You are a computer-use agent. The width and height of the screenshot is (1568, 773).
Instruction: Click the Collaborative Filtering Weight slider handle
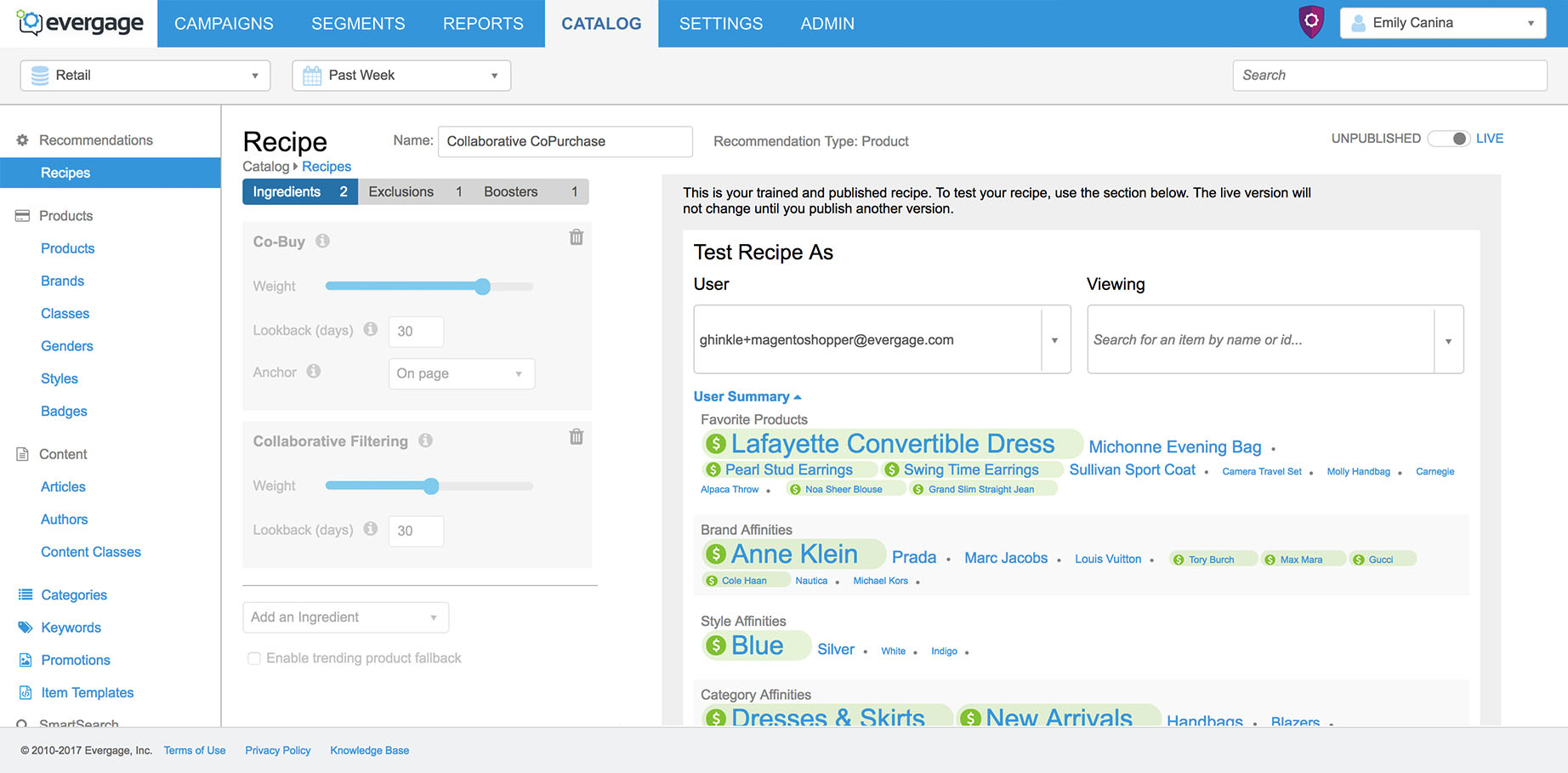point(431,486)
